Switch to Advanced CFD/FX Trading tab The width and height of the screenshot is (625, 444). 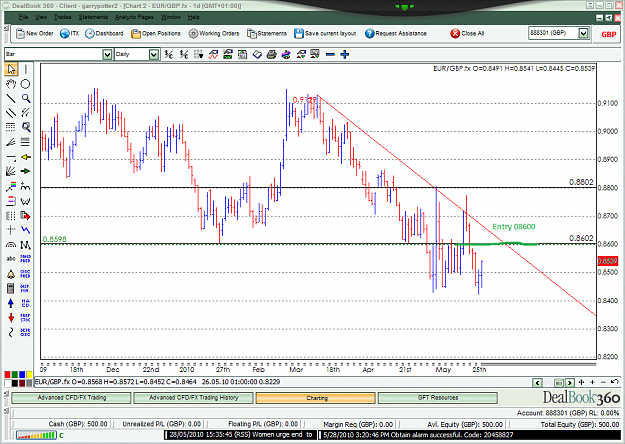pos(72,398)
